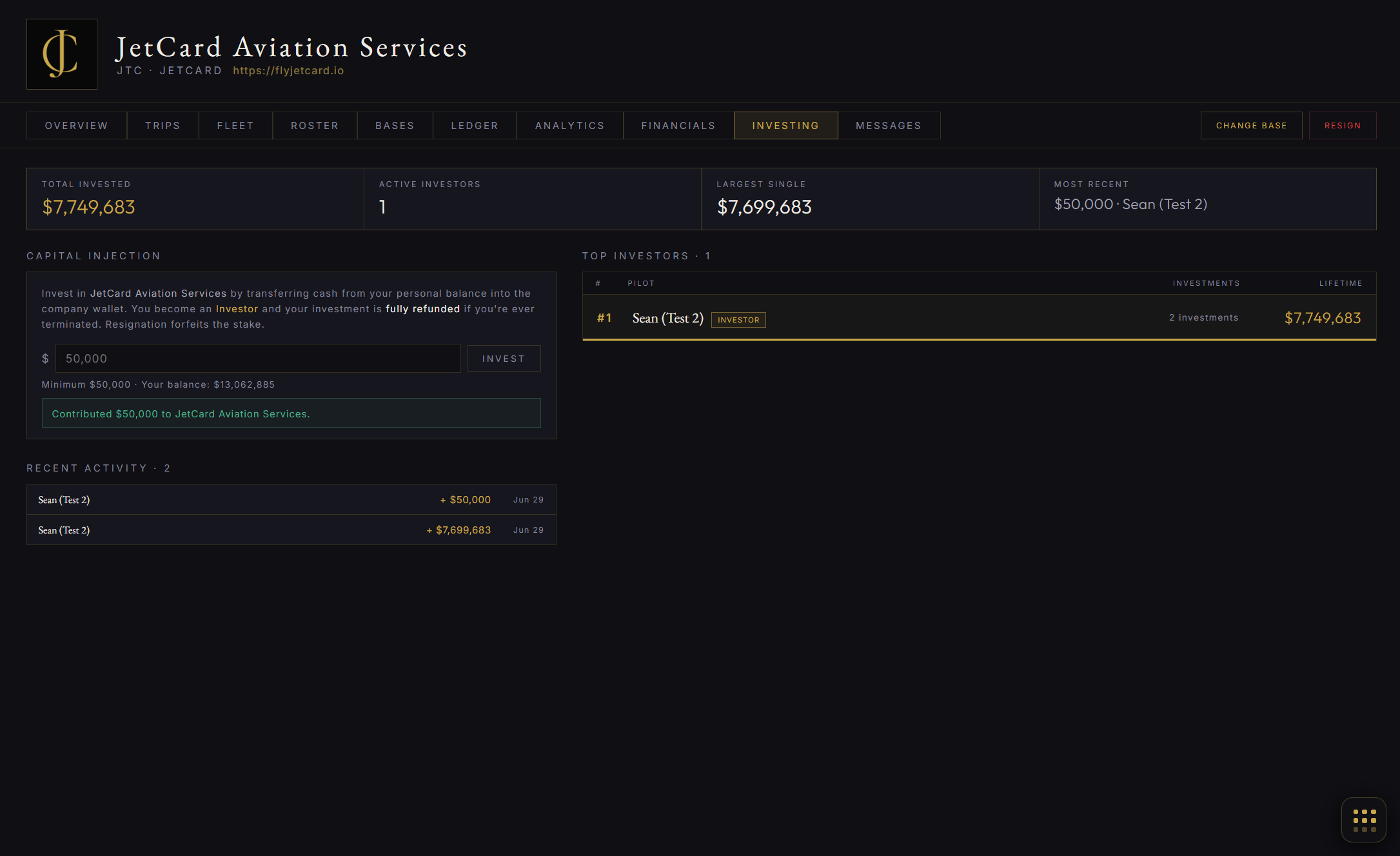Viewport: 1400px width, 856px height.
Task: Focus the investment amount input field
Action: pyautogui.click(x=258, y=359)
